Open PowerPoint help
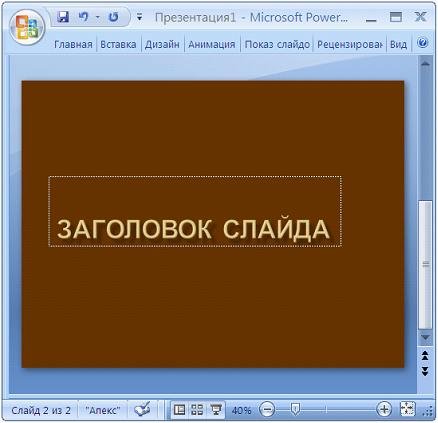The image size is (438, 423). click(x=422, y=43)
